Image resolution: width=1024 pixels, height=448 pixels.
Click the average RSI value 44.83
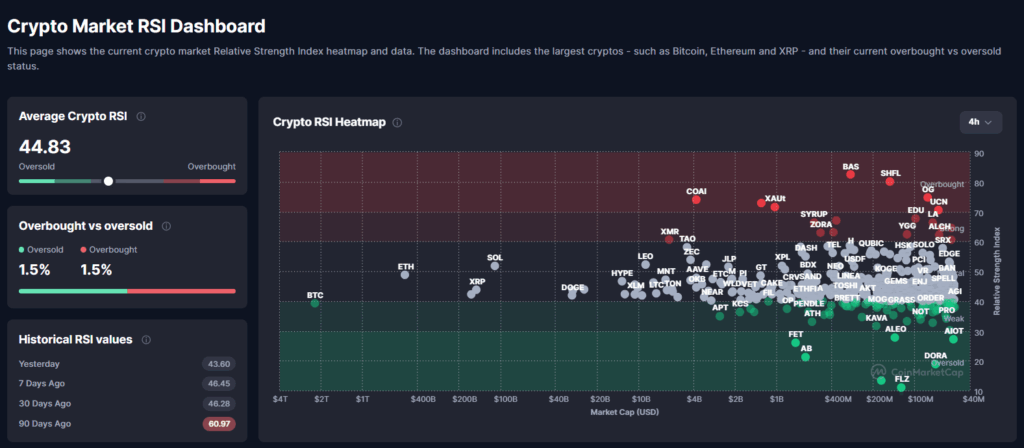pyautogui.click(x=44, y=147)
